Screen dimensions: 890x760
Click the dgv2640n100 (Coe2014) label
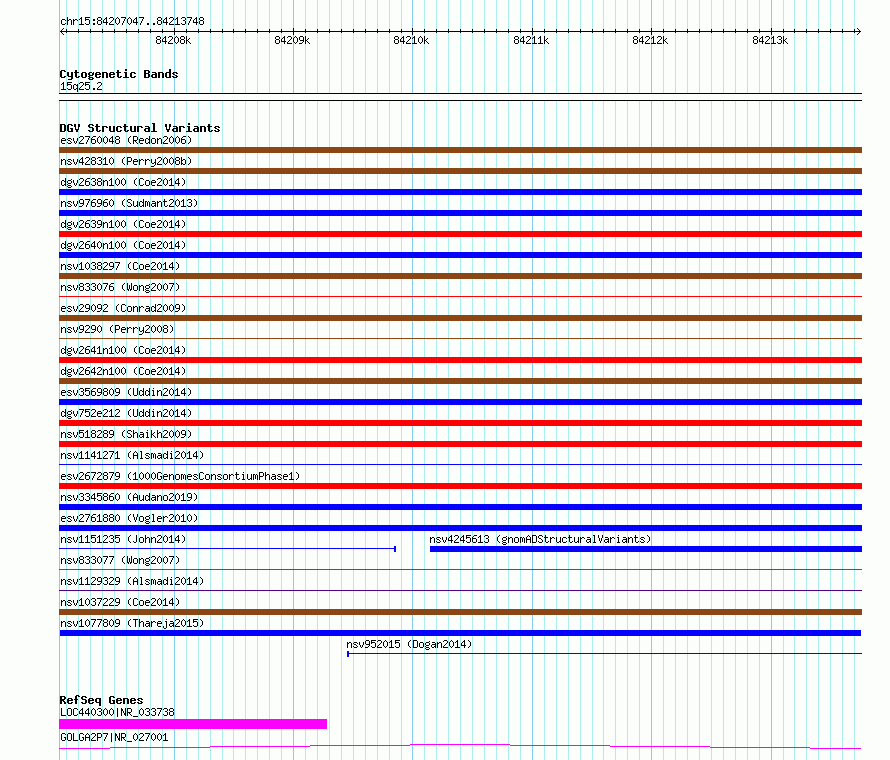(x=123, y=245)
